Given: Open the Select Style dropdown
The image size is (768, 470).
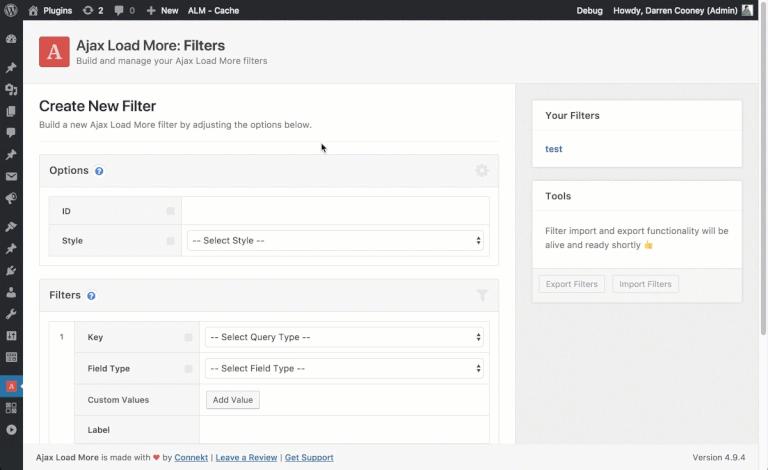Looking at the screenshot, I should [x=335, y=240].
